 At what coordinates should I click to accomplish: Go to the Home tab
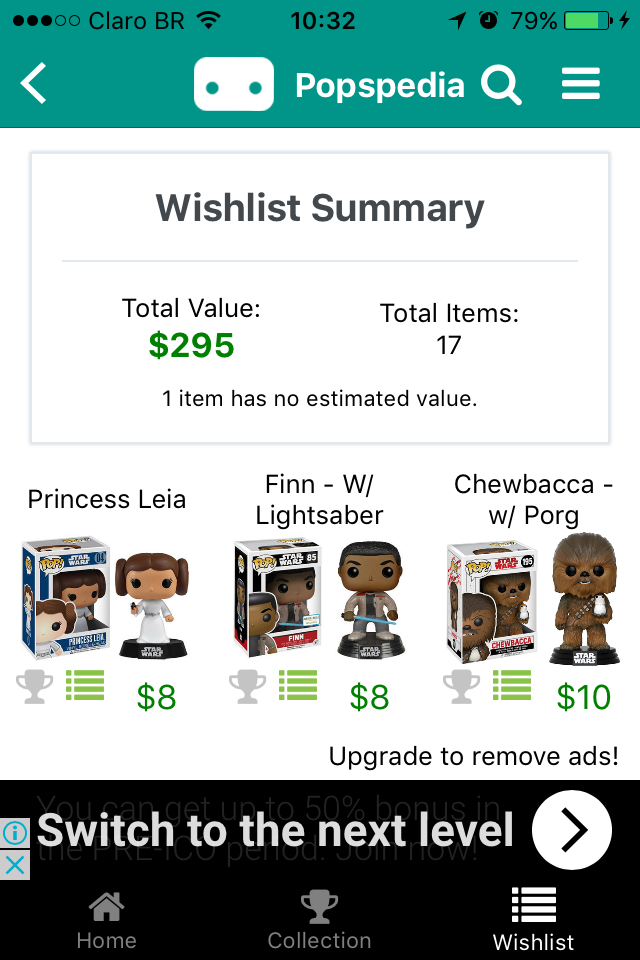(x=106, y=920)
